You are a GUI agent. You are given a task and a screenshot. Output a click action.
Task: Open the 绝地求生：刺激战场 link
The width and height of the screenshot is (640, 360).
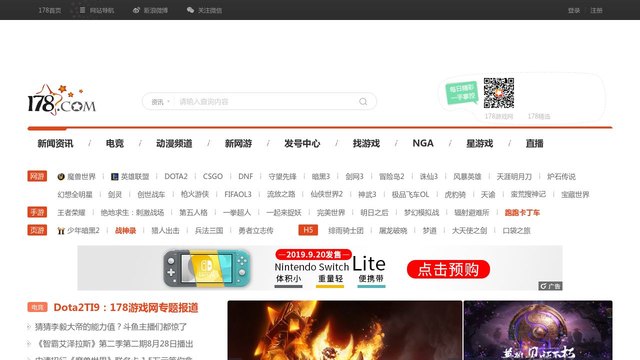(132, 212)
